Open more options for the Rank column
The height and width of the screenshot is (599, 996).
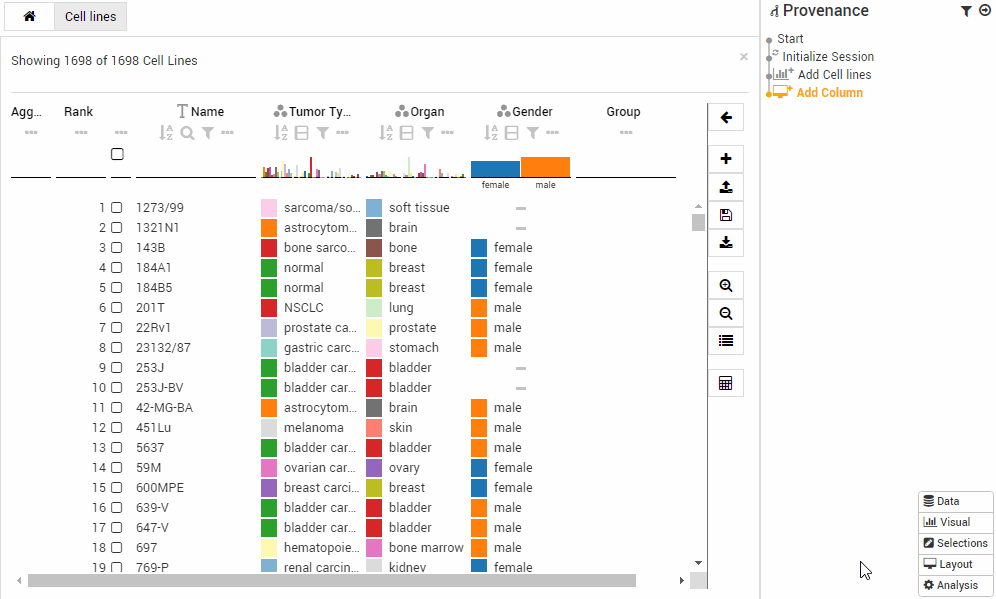tap(80, 130)
